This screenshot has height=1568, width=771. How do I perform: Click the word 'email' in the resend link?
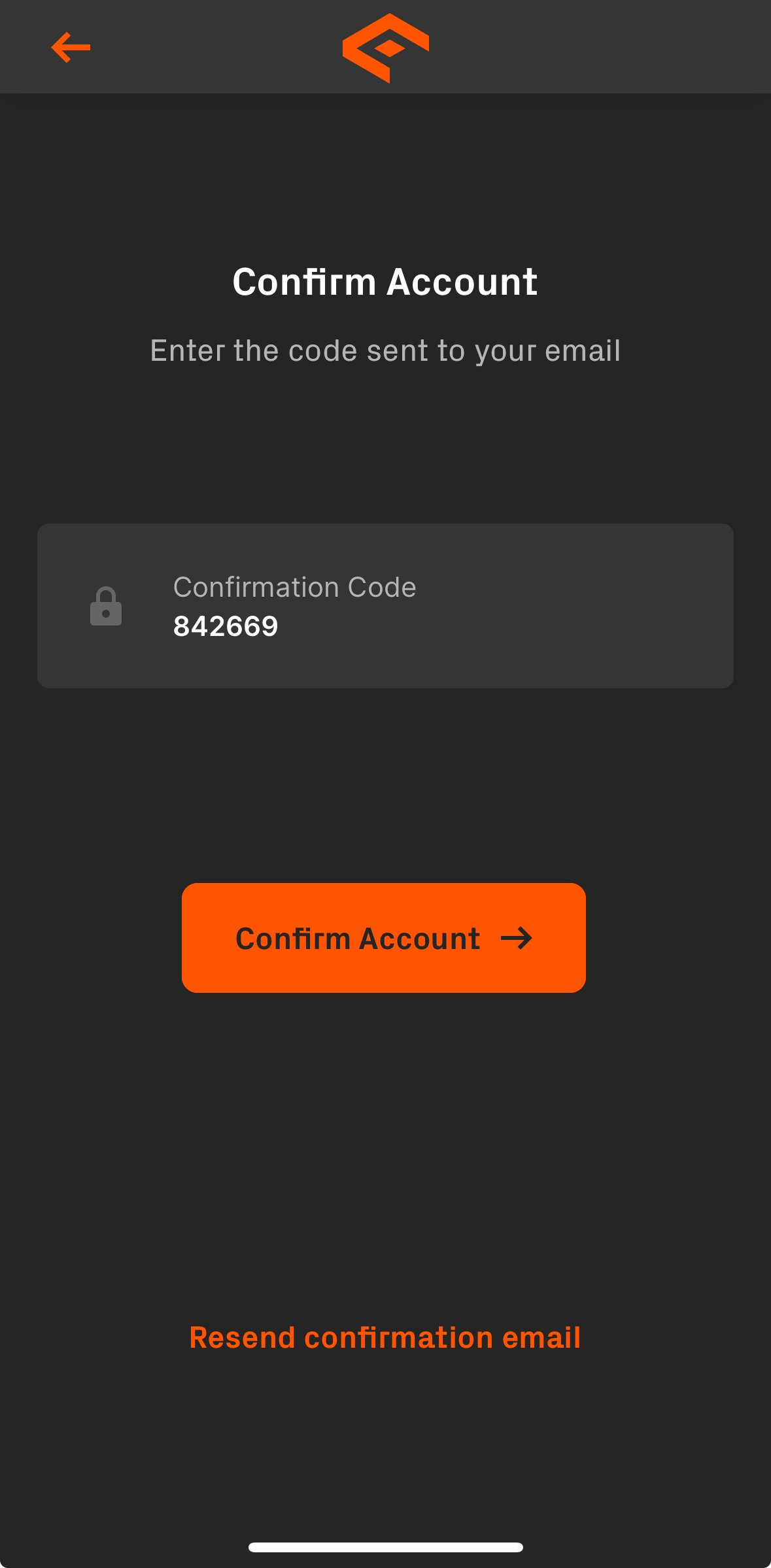[x=541, y=1337]
